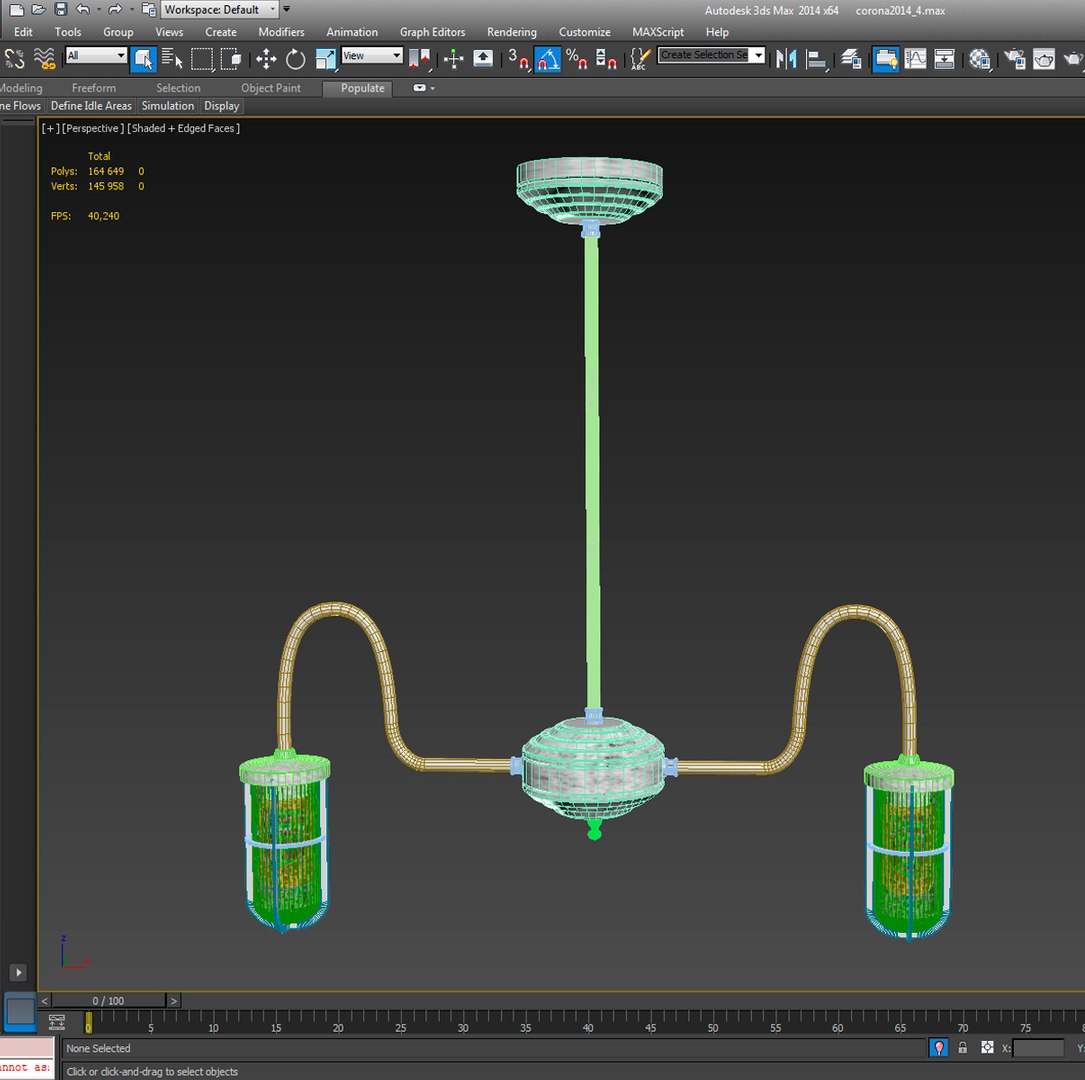Activate the Unlink Selection tool
This screenshot has height=1080, width=1085.
(x=15, y=60)
